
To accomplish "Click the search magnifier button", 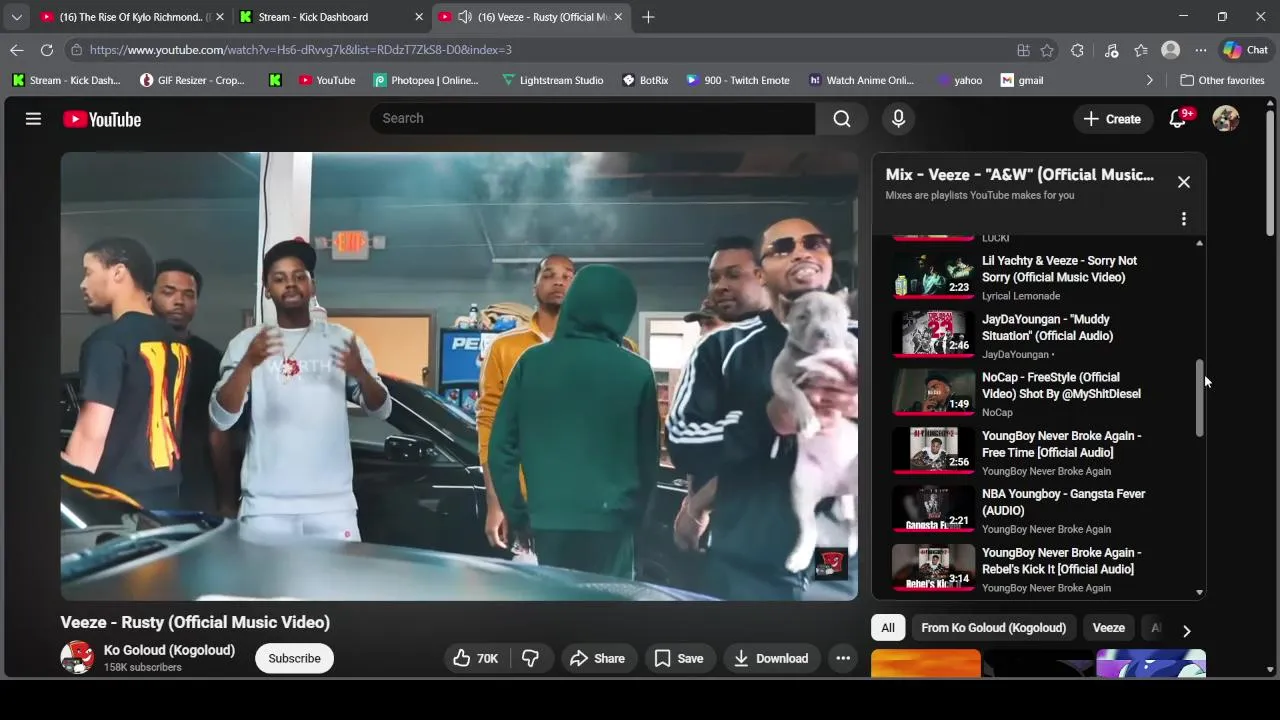I will point(842,119).
